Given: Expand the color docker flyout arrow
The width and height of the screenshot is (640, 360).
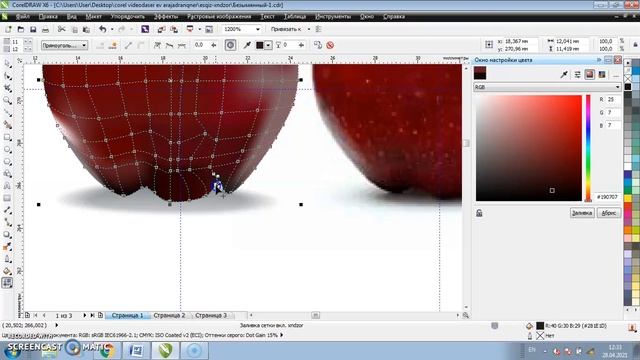Looking at the screenshot, I should pyautogui.click(x=599, y=60).
